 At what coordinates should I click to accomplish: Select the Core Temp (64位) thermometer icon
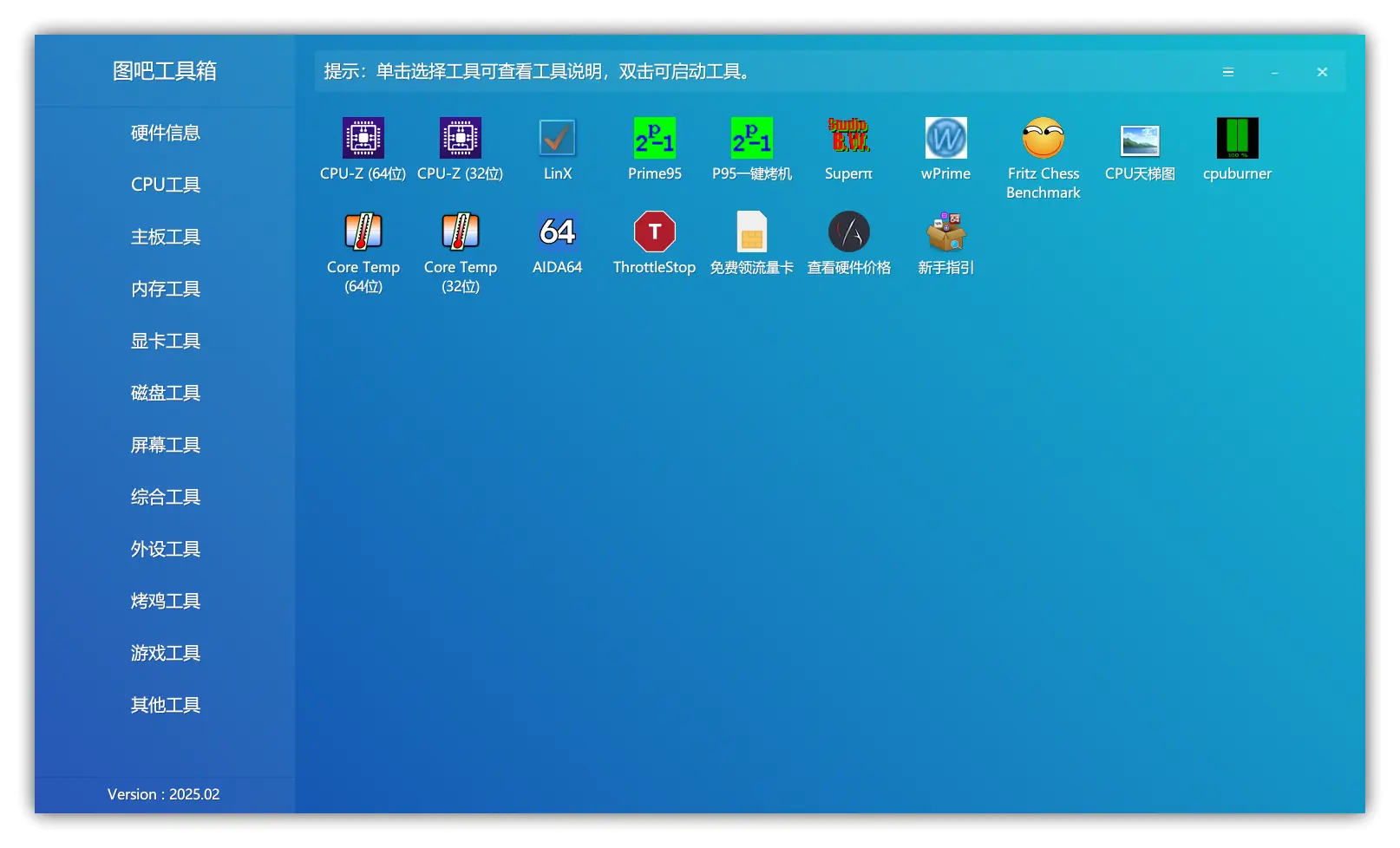coord(363,232)
